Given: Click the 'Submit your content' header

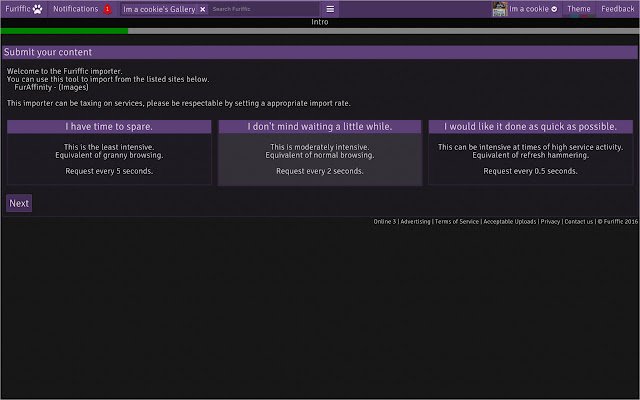Looking at the screenshot, I should [x=320, y=52].
